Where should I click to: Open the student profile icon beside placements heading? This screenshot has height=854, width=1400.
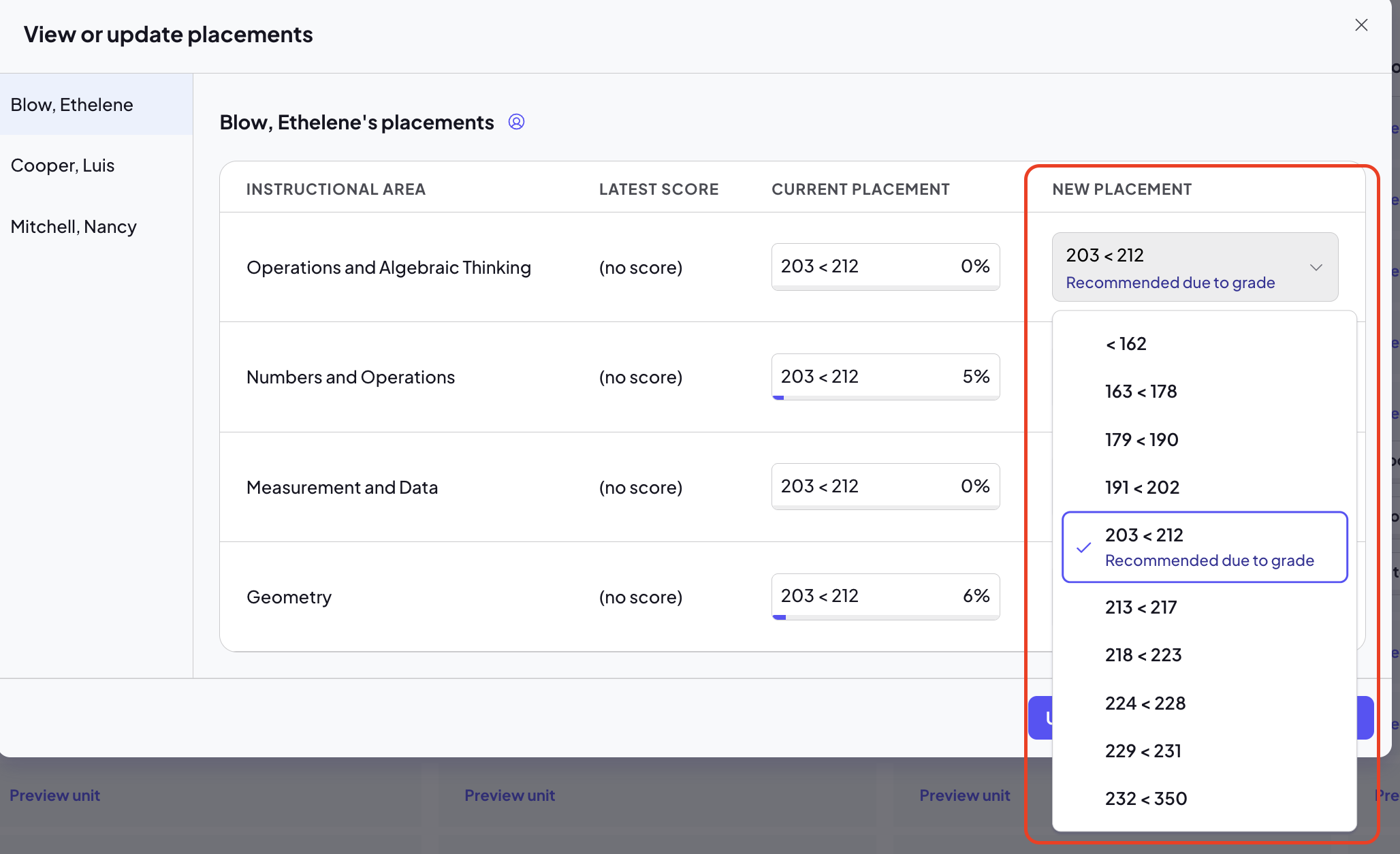516,122
